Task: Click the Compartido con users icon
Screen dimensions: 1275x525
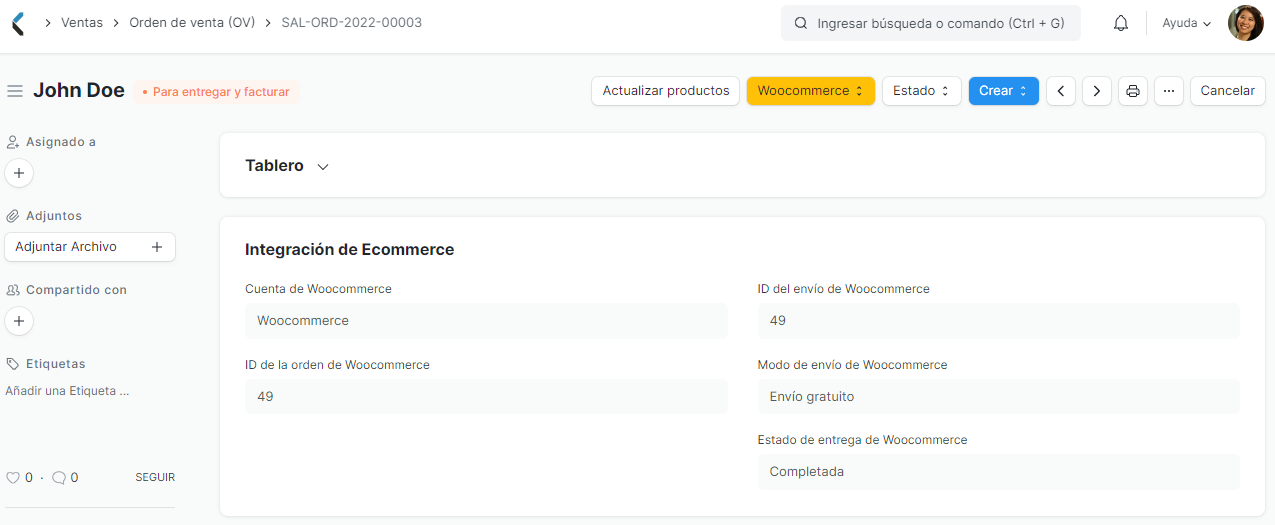Action: pos(13,290)
